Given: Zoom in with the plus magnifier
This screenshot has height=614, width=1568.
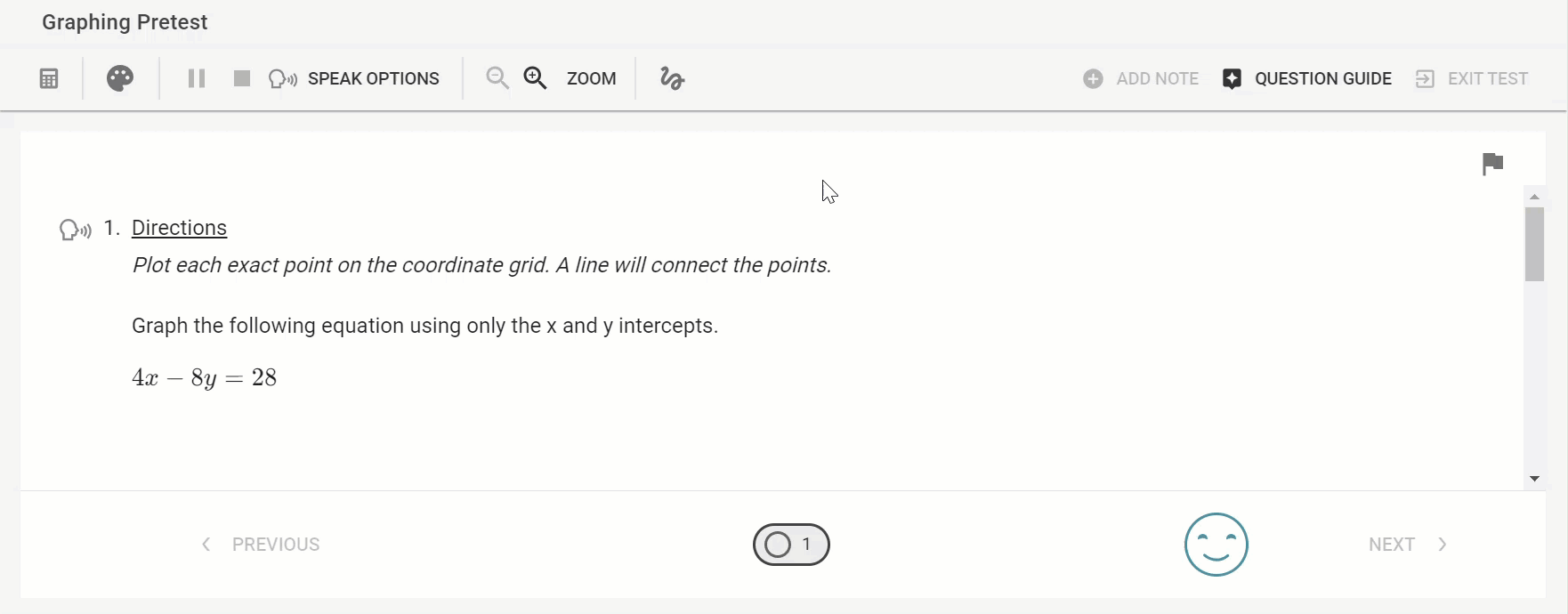Looking at the screenshot, I should pos(536,78).
